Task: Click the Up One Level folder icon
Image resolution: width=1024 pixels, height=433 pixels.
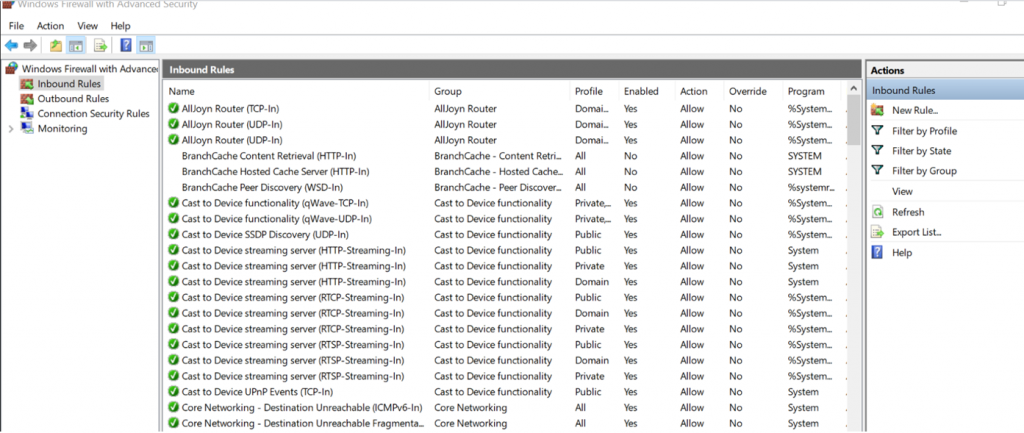Action: coord(56,46)
